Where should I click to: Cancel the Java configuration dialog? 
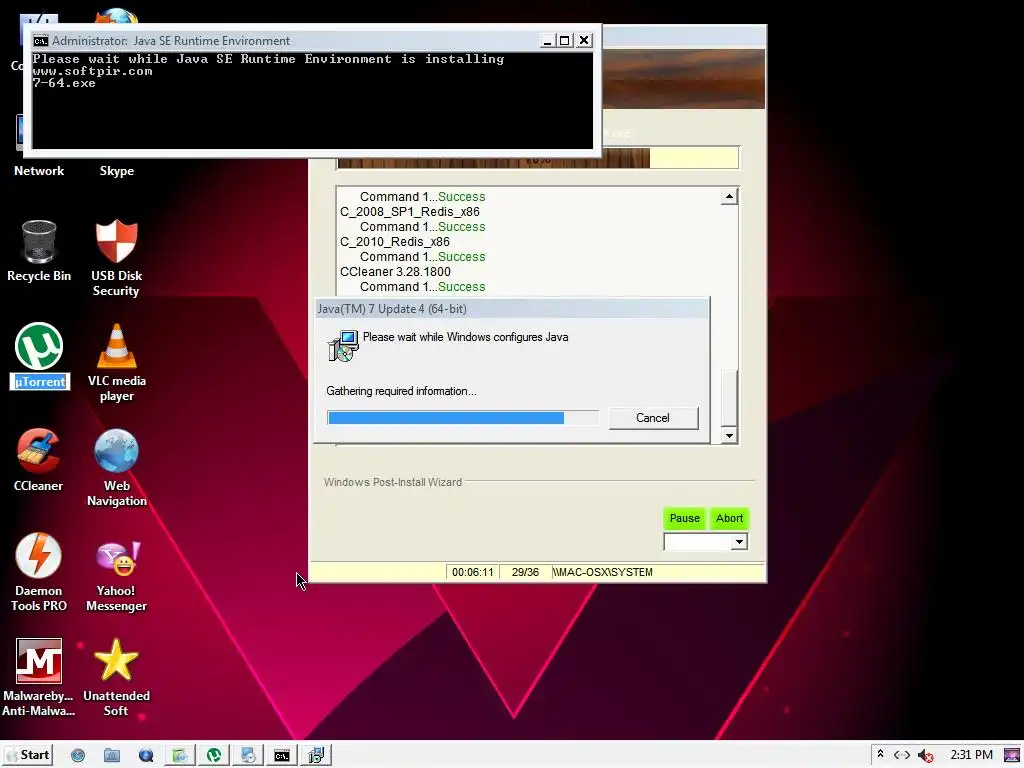653,418
